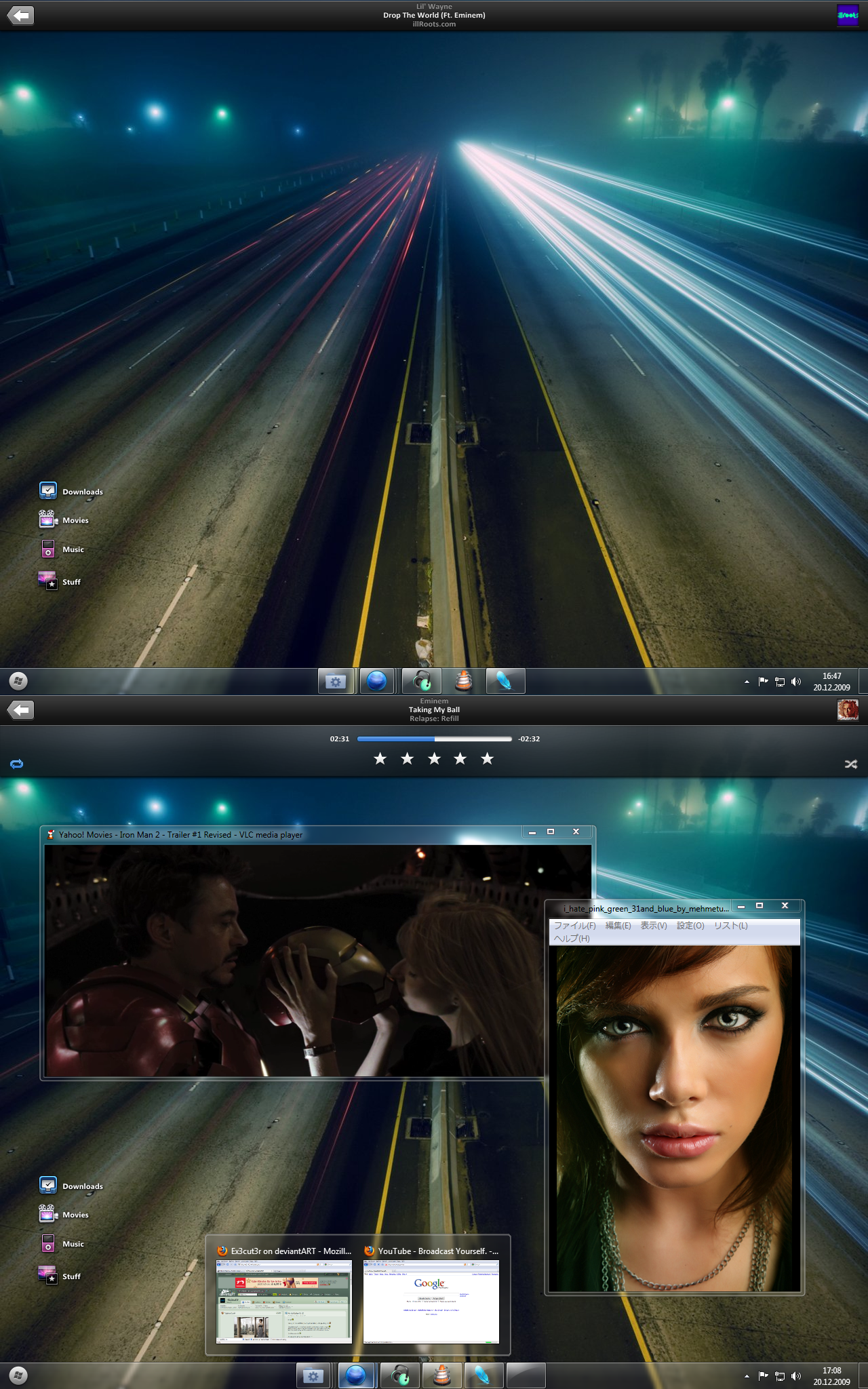Rate Taking My Ball five stars
868x1389 pixels.
(487, 758)
